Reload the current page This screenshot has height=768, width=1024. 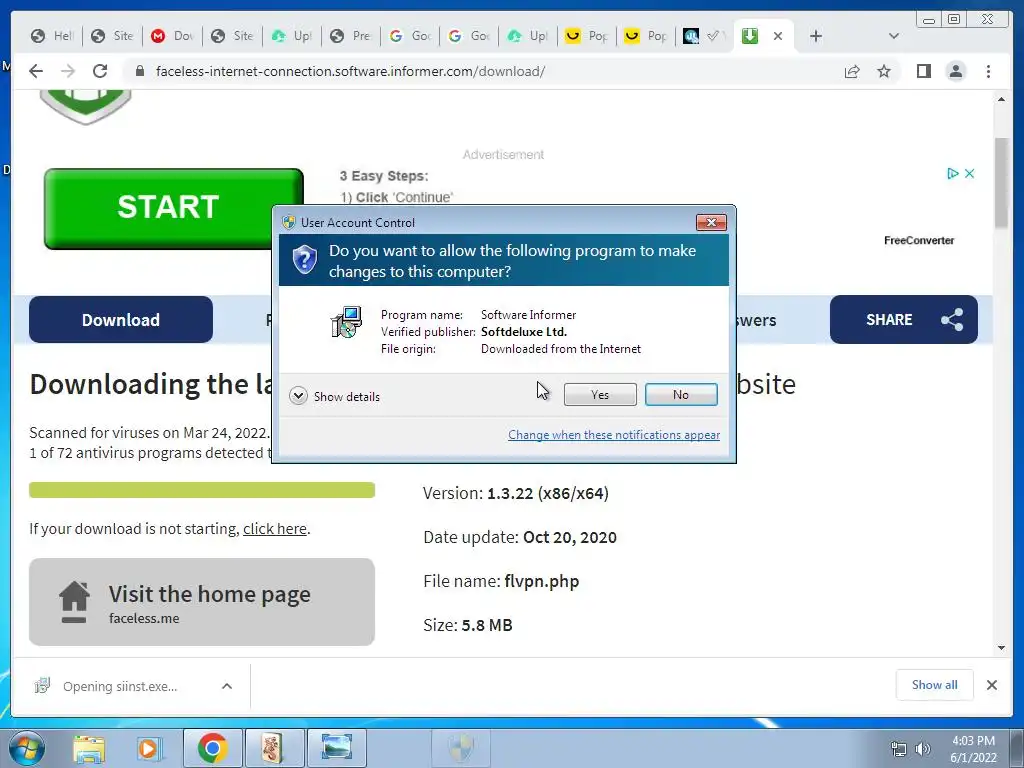pyautogui.click(x=100, y=71)
